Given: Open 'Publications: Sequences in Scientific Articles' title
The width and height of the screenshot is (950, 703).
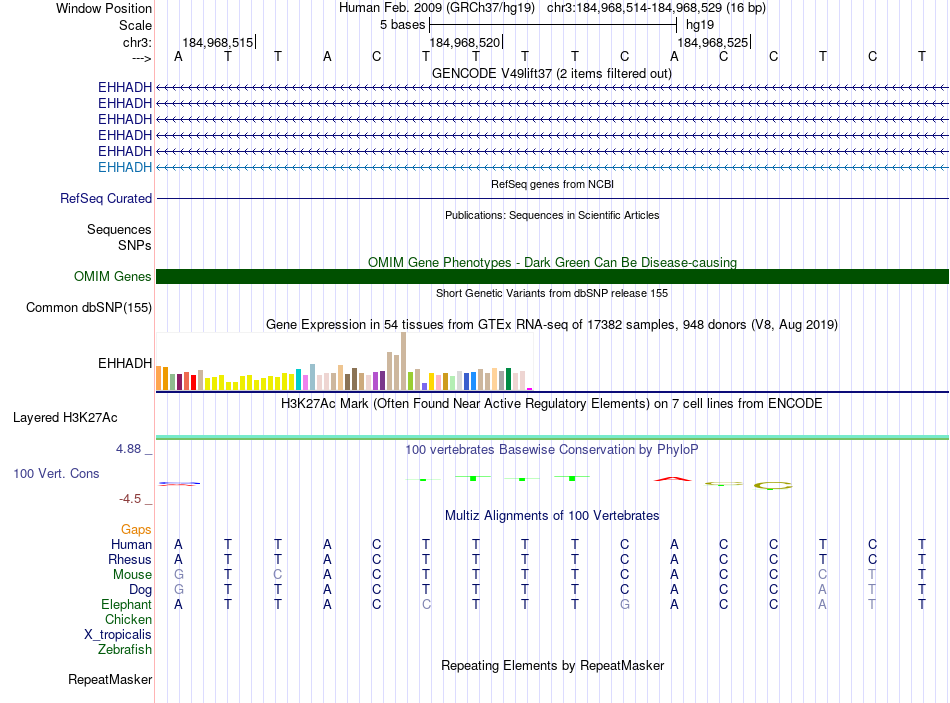Looking at the screenshot, I should point(552,215).
